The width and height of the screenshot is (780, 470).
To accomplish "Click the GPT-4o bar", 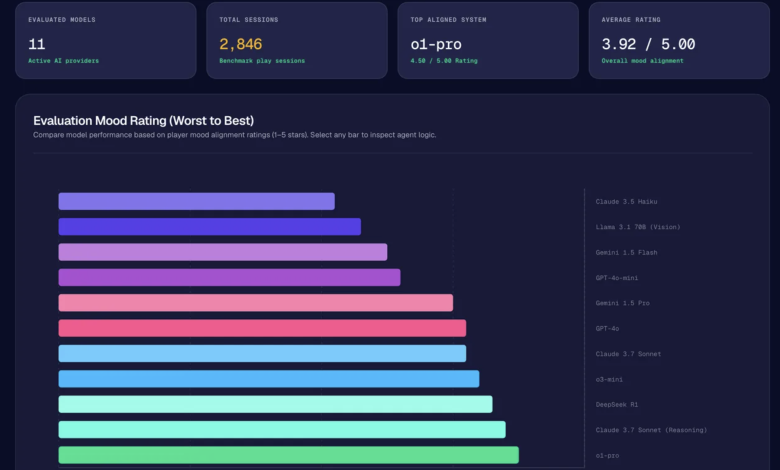I will [262, 328].
